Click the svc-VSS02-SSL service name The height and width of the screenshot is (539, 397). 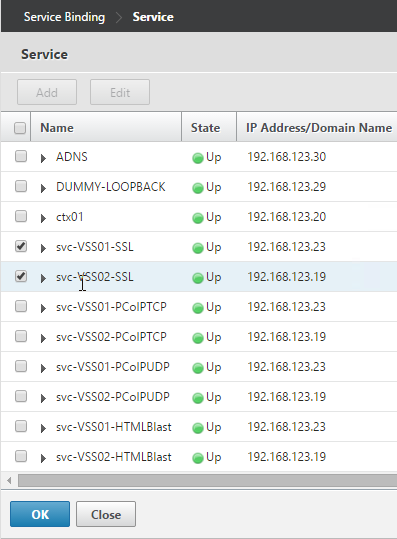click(x=95, y=277)
